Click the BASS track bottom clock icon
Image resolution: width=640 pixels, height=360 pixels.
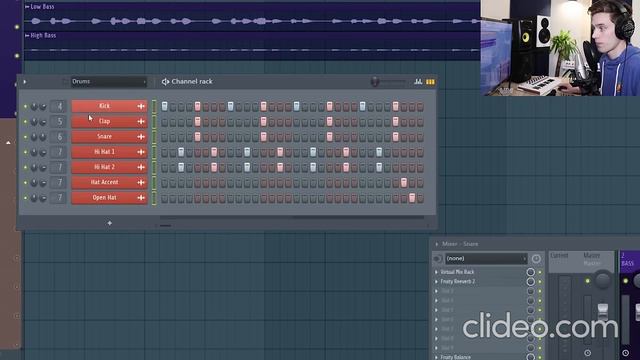626,353
